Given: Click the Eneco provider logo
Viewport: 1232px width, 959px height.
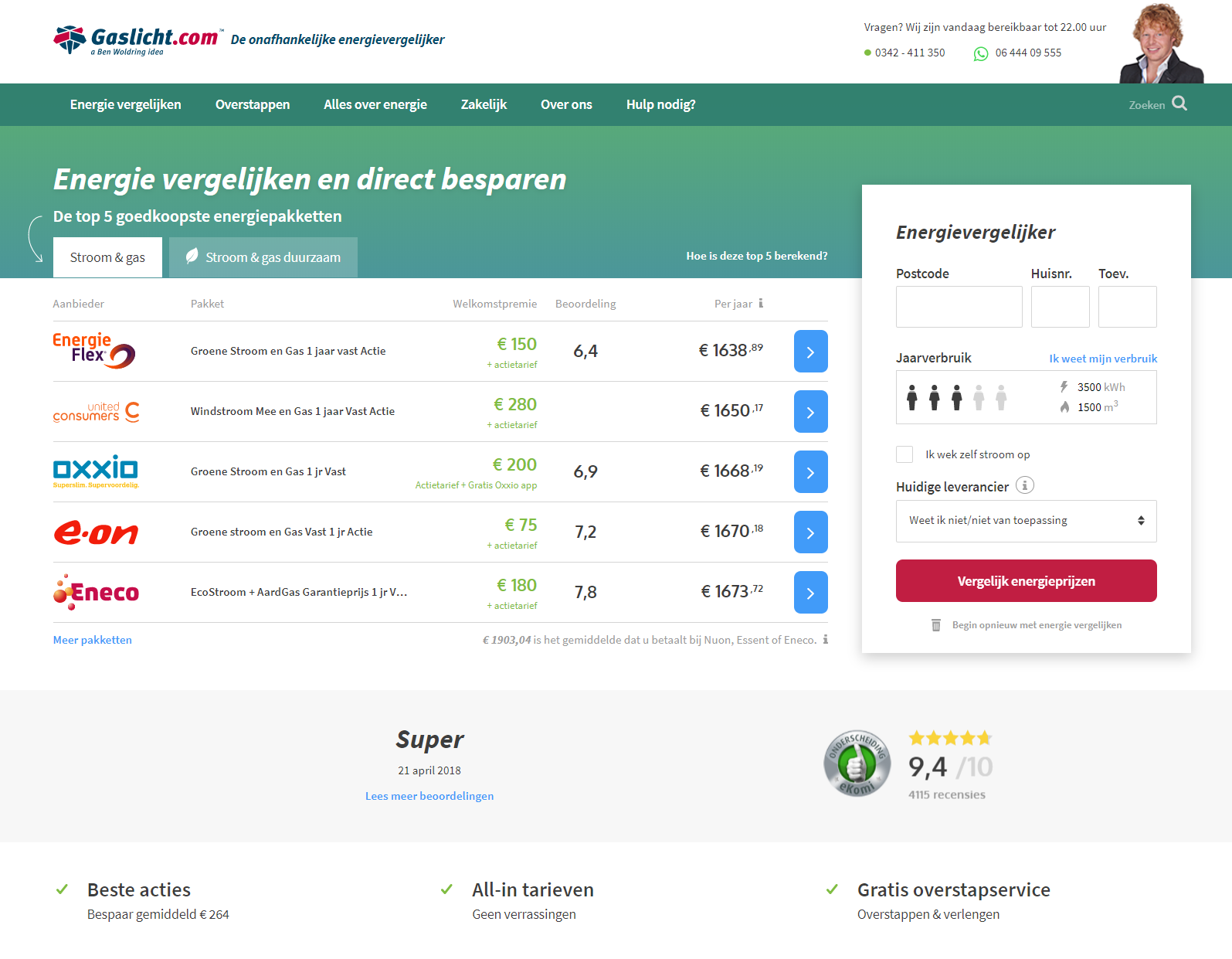Looking at the screenshot, I should pyautogui.click(x=96, y=592).
